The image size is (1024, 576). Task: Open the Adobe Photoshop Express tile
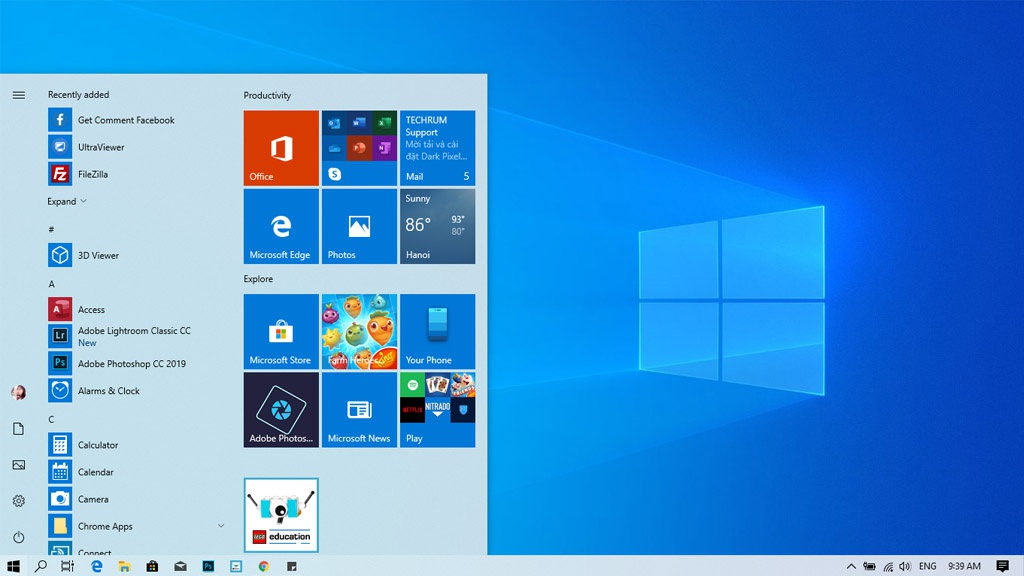(281, 410)
